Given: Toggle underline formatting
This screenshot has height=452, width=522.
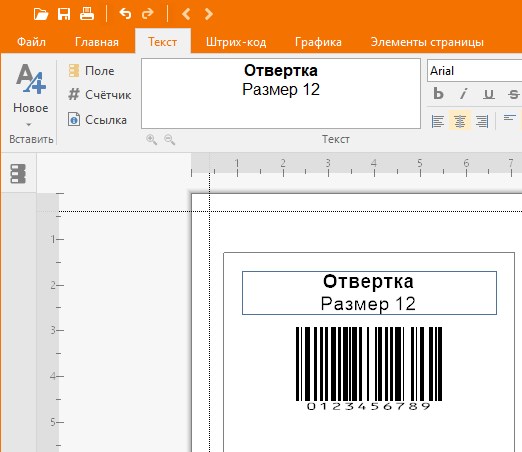Looking at the screenshot, I should (x=489, y=94).
